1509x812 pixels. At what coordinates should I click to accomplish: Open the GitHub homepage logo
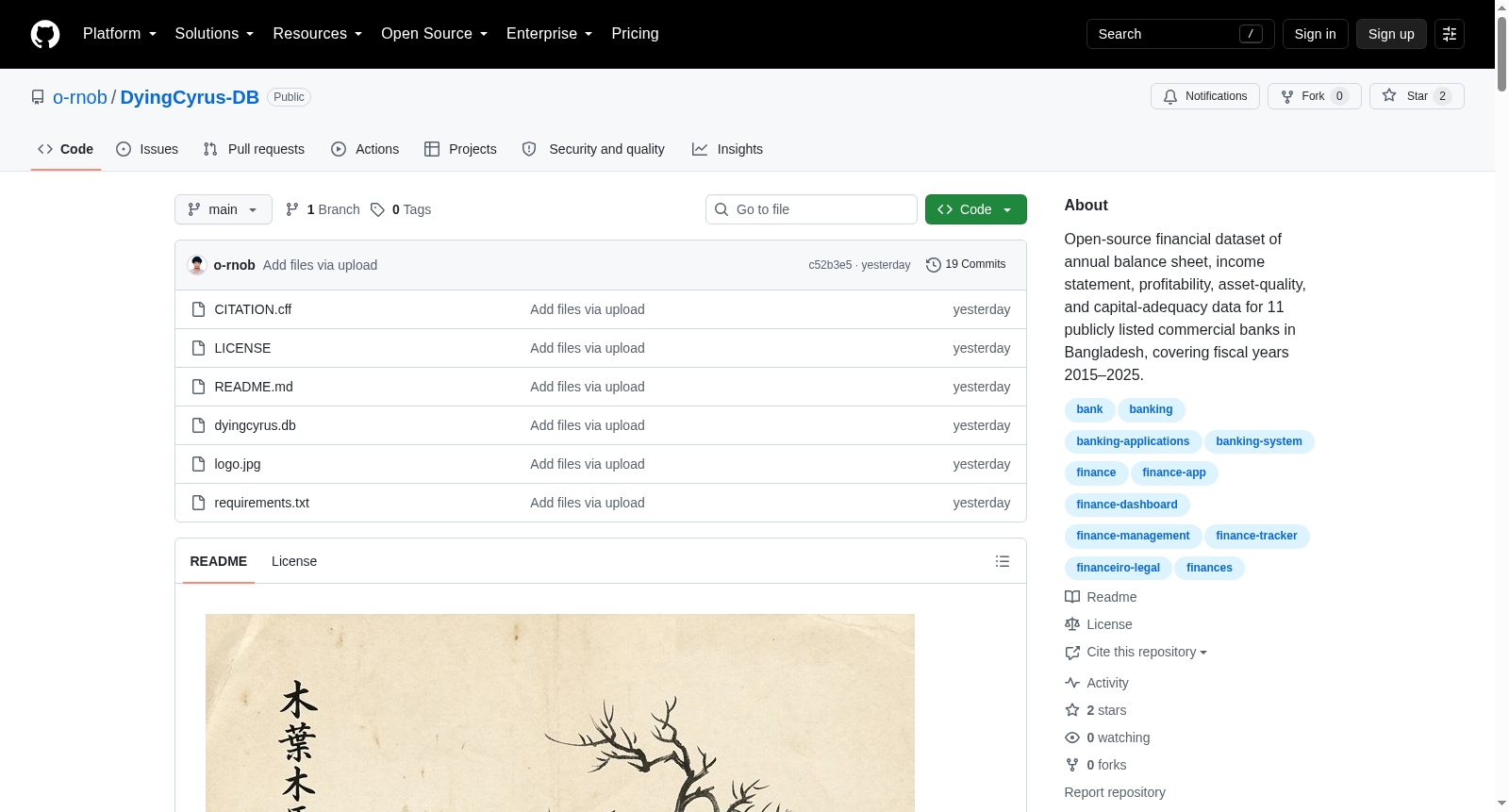[45, 34]
